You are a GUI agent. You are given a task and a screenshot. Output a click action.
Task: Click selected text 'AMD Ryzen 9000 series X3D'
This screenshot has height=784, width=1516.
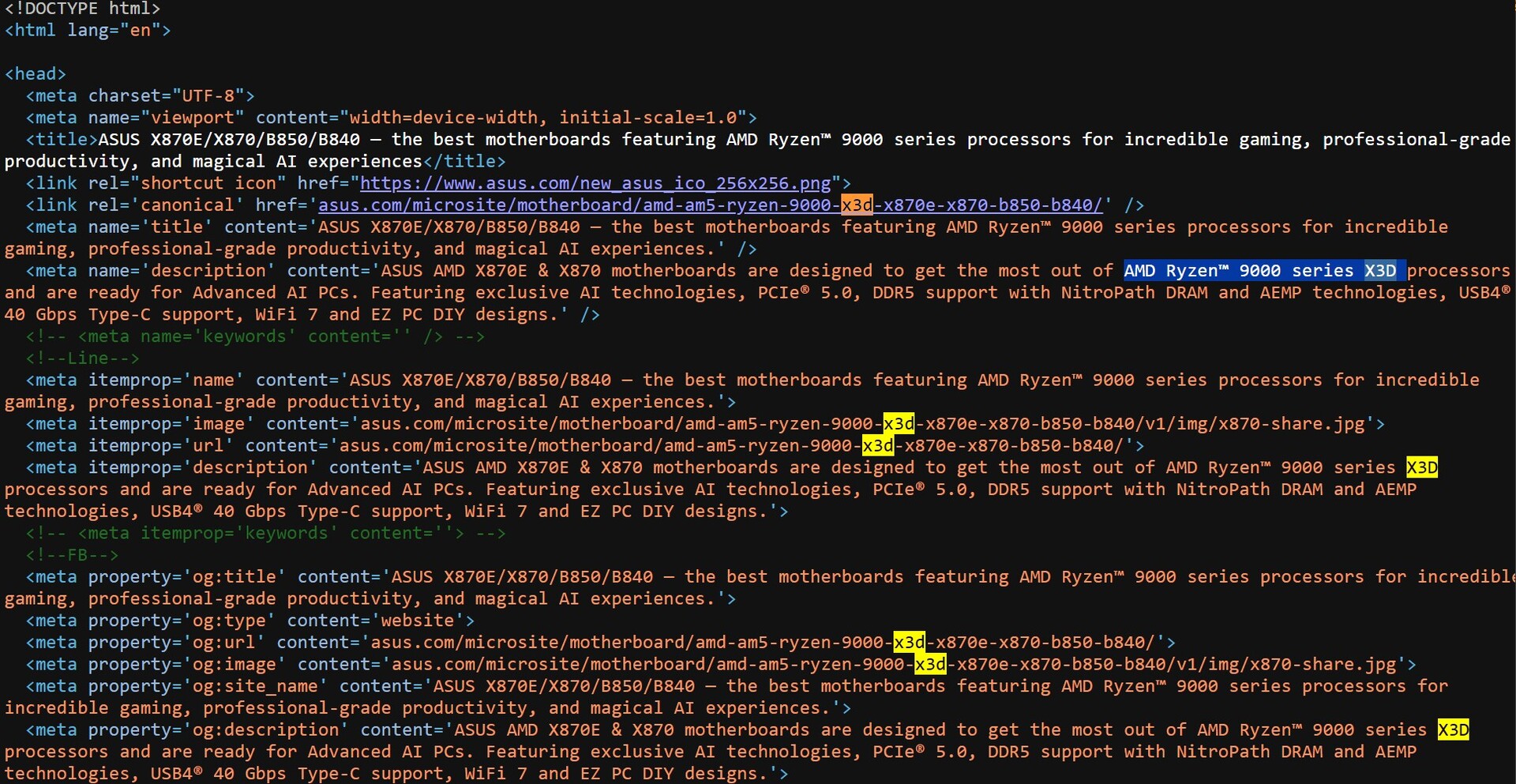pyautogui.click(x=1263, y=271)
